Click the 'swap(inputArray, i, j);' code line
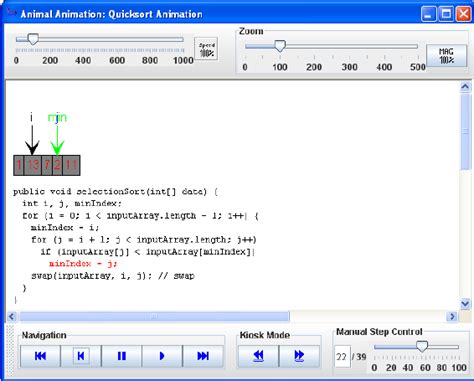The width and height of the screenshot is (474, 381). coord(113,276)
